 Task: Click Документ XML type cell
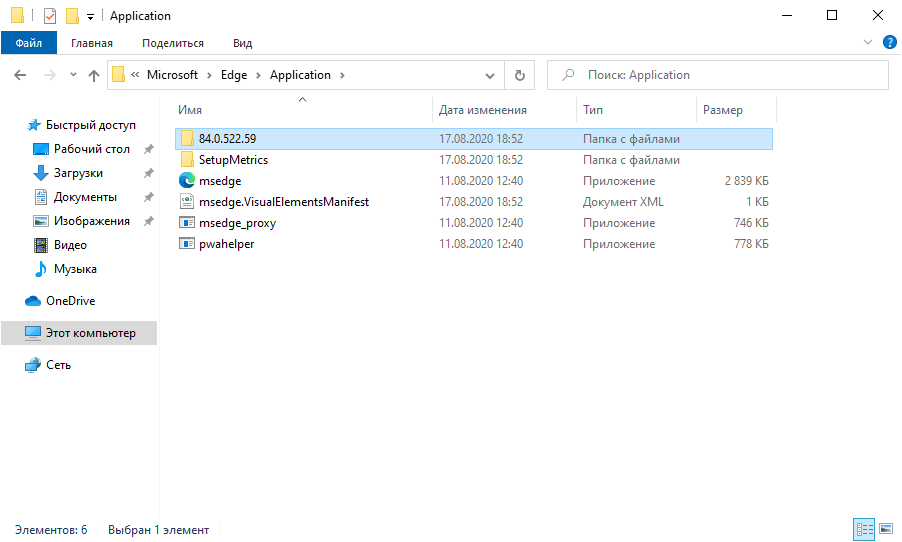pos(623,202)
